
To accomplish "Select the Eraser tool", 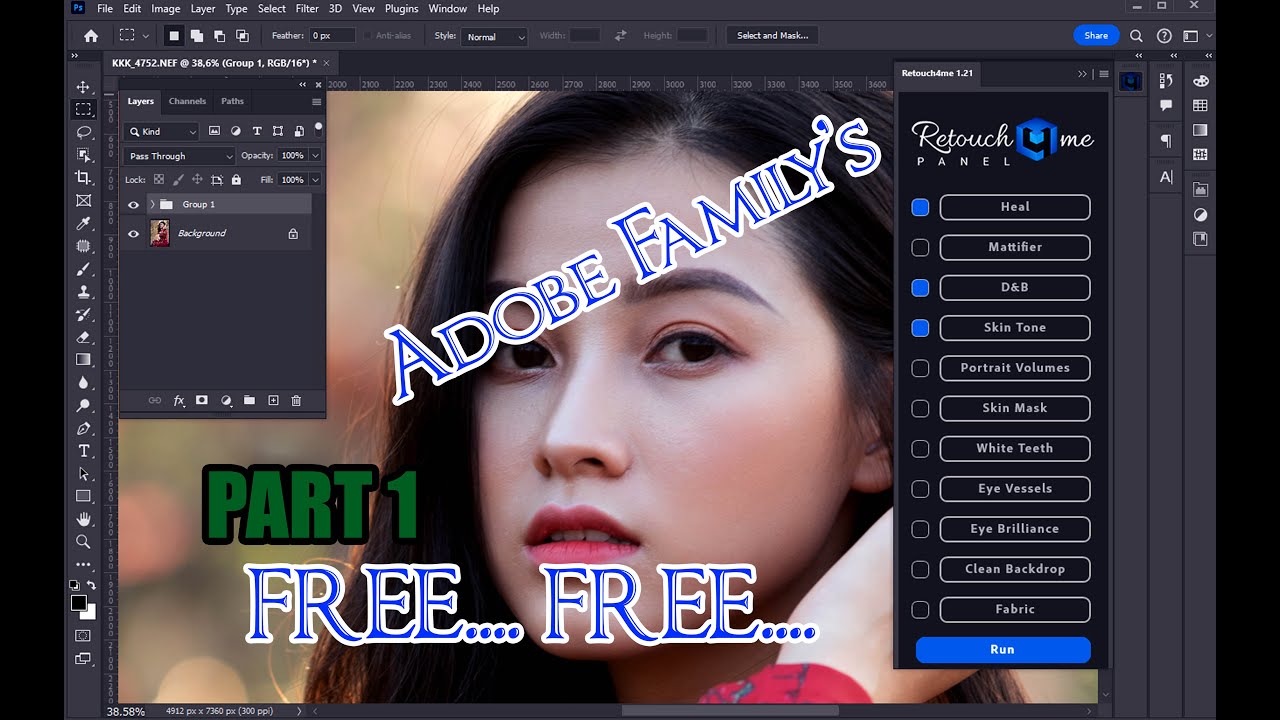I will click(x=84, y=337).
